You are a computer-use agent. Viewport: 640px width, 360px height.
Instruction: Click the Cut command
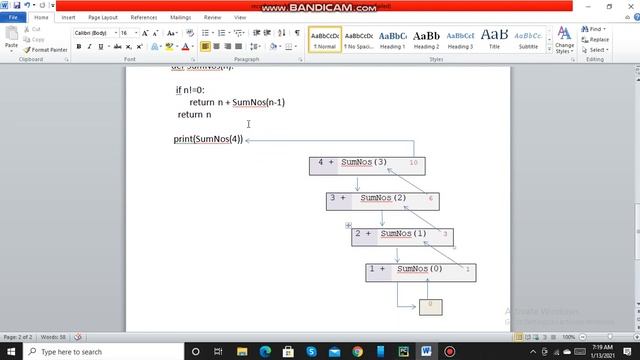32,29
